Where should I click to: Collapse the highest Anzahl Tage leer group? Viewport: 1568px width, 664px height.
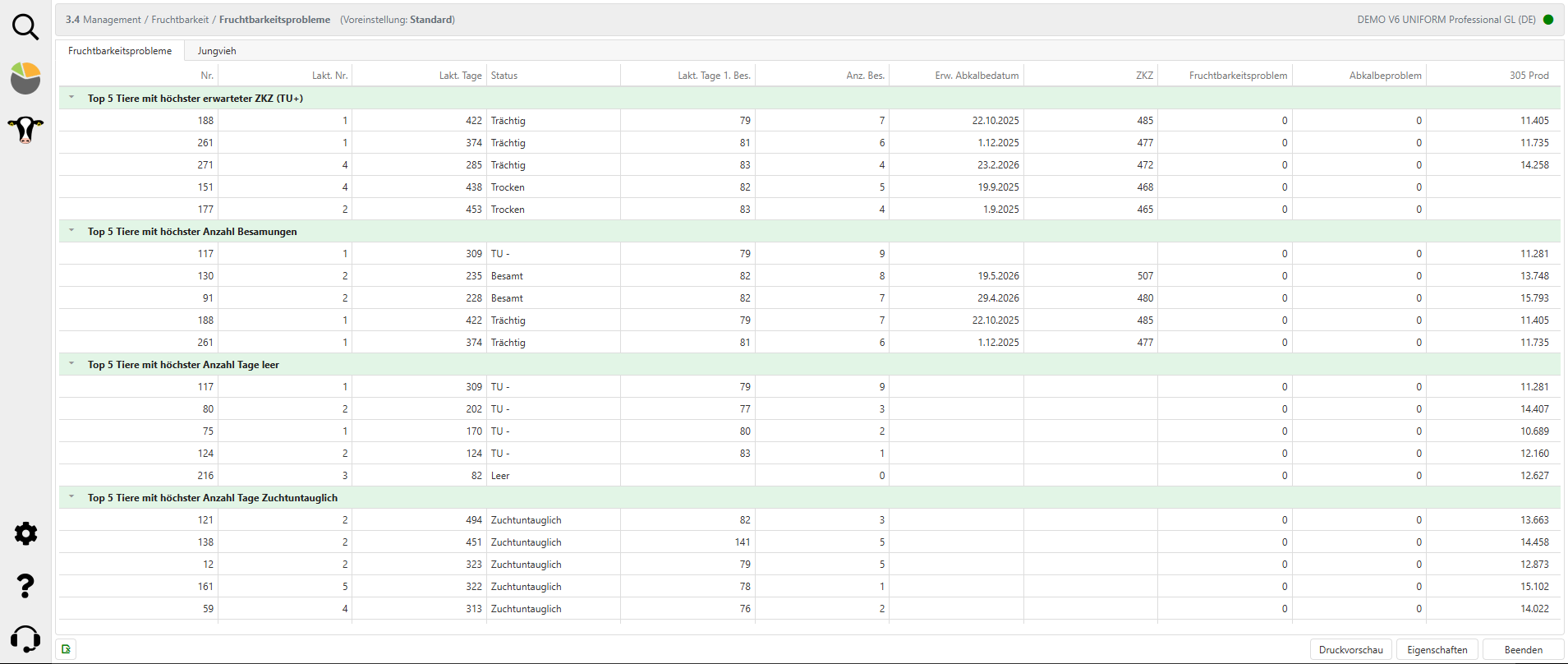pos(71,364)
